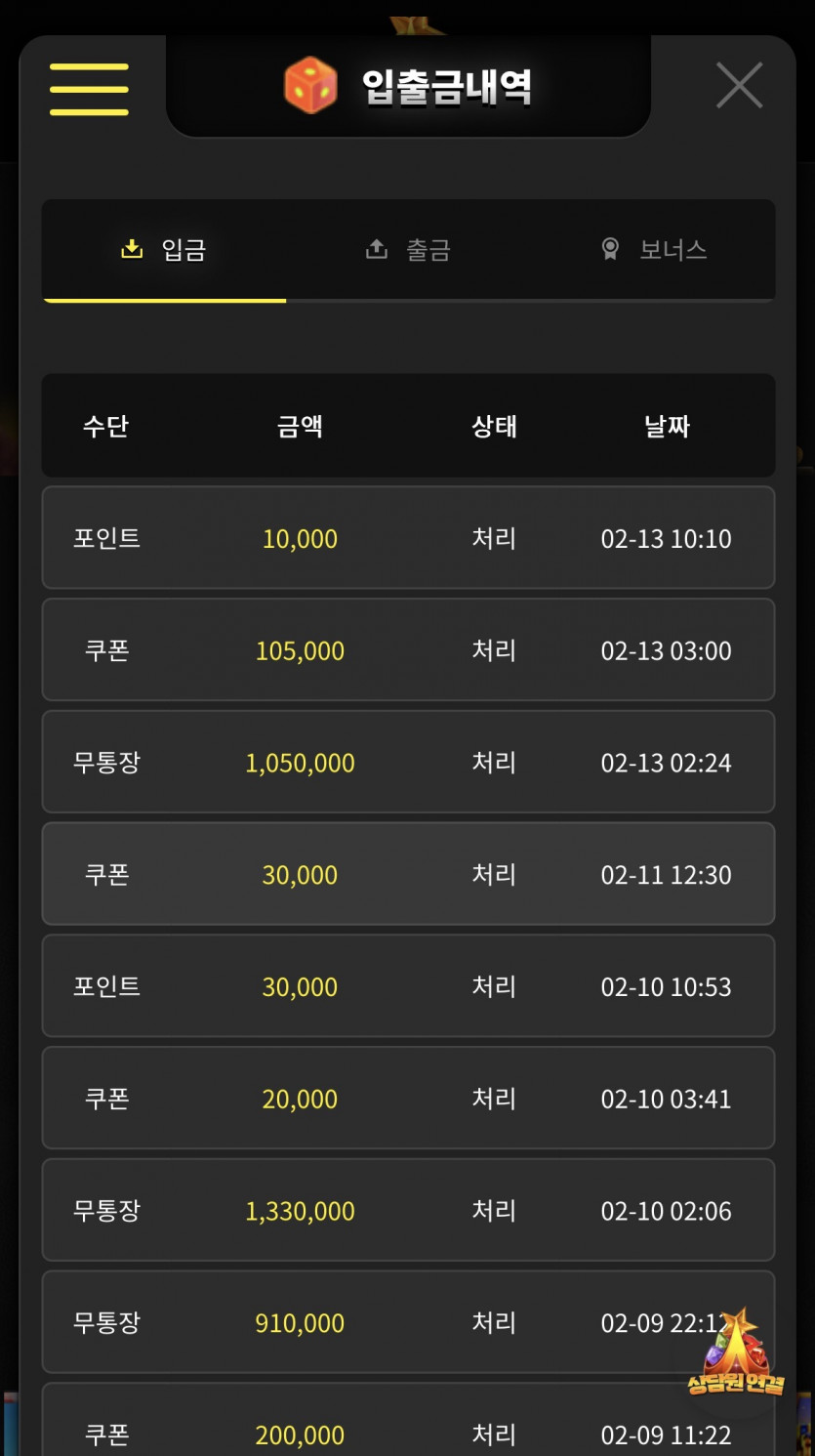Select the 입금 tab
This screenshot has height=1456, width=815.
(x=164, y=250)
